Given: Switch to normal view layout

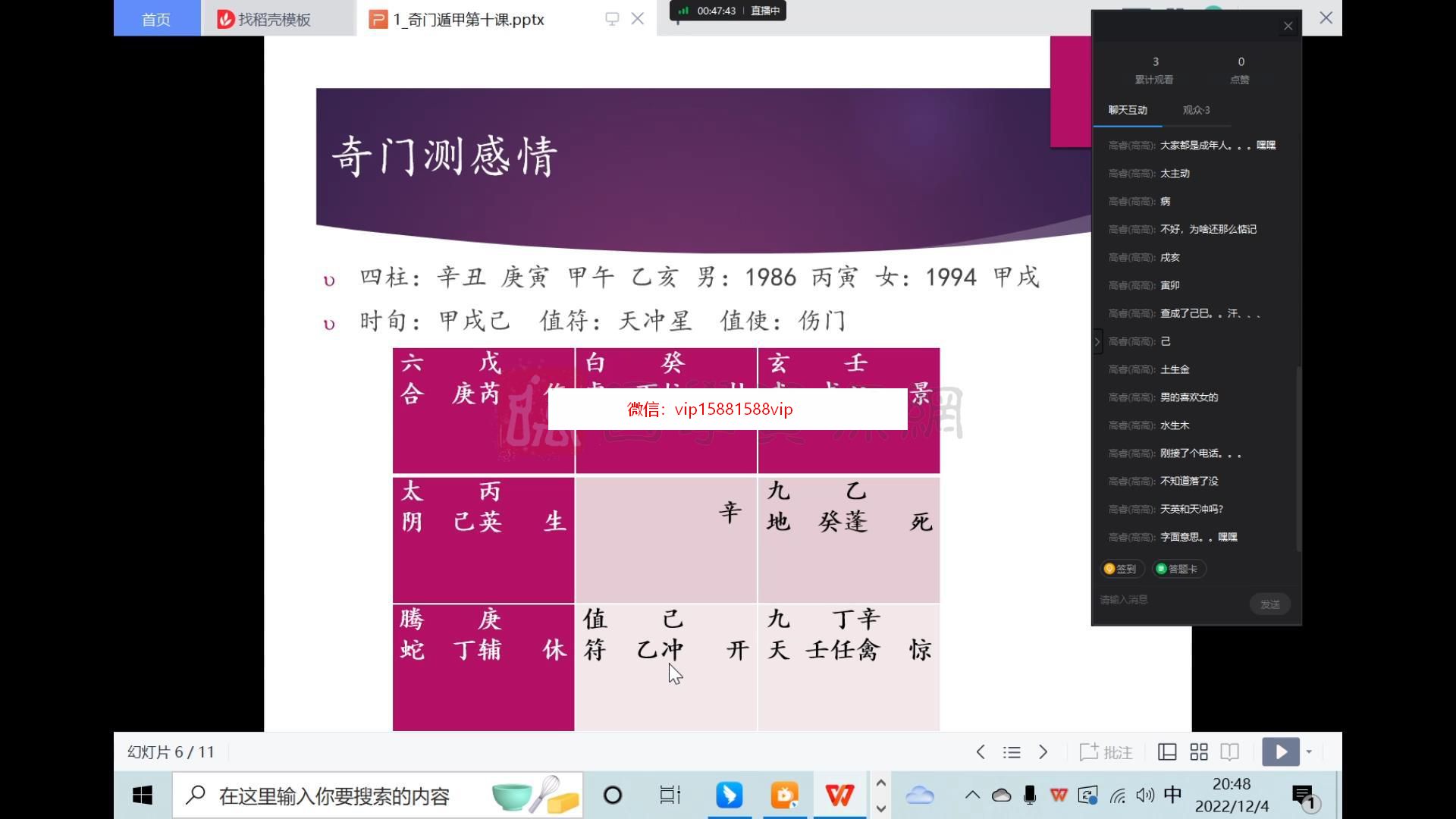Looking at the screenshot, I should (1167, 752).
